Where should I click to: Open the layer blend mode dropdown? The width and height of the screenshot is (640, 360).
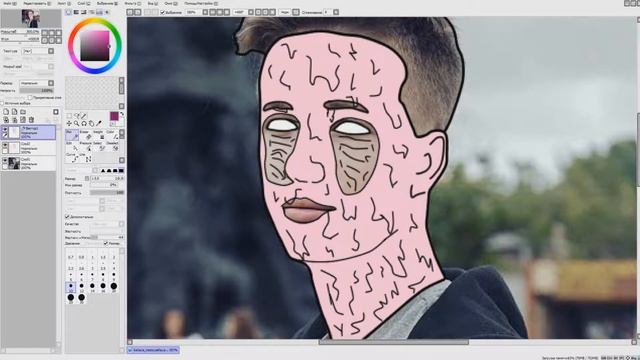pos(37,83)
